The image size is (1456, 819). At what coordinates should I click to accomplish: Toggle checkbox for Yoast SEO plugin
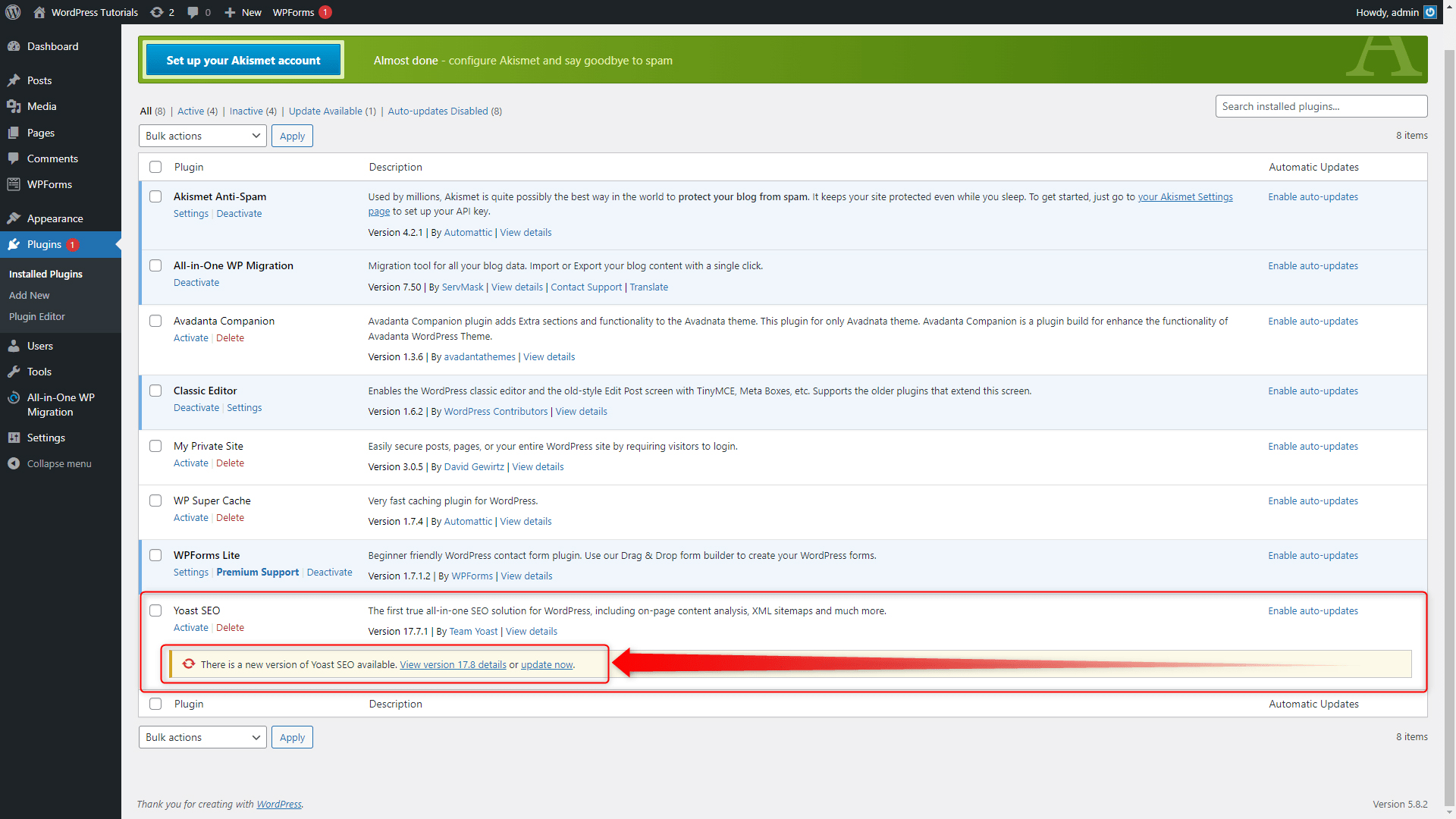pos(155,610)
